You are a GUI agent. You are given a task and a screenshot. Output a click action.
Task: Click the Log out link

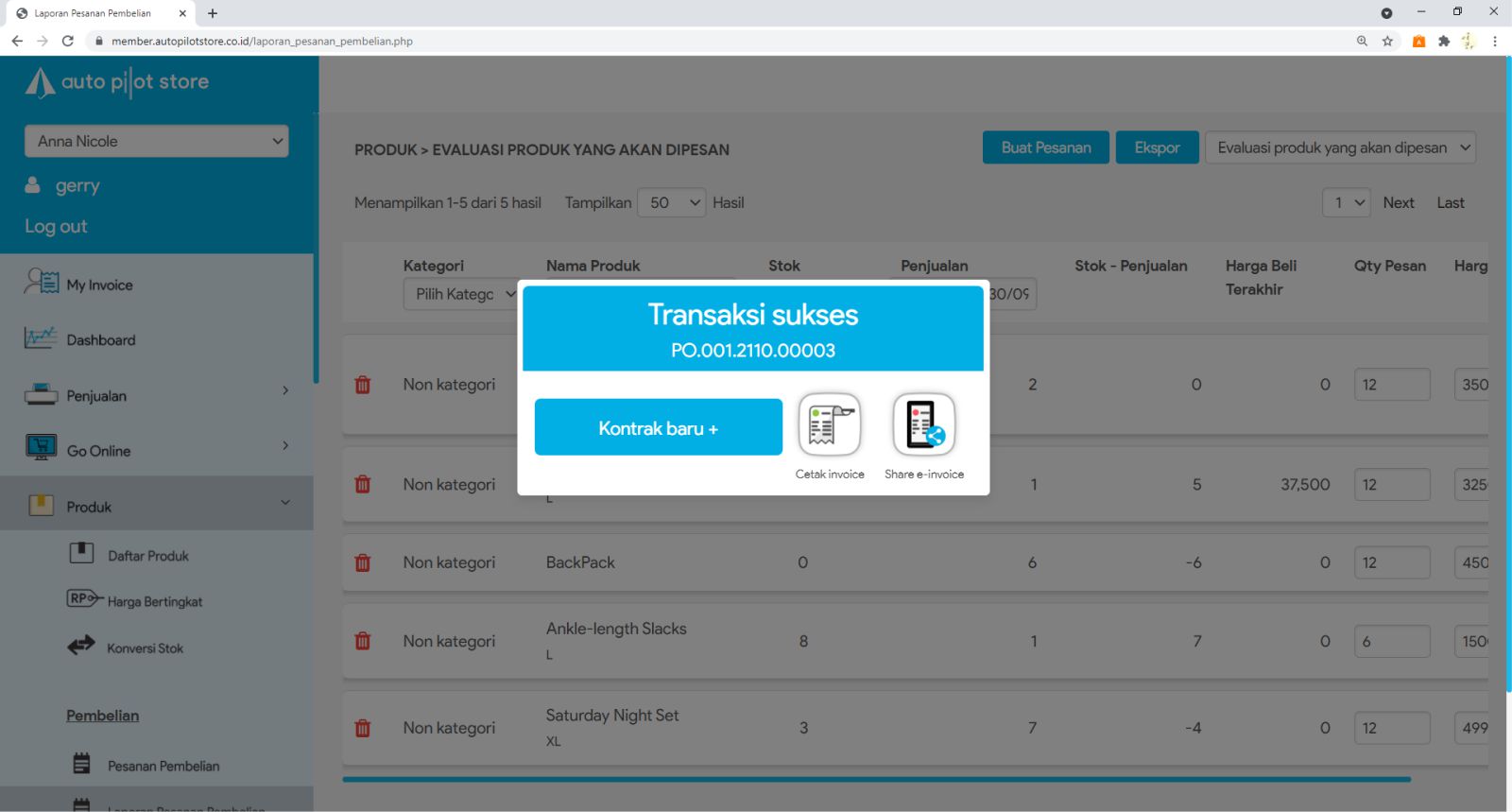coord(56,226)
